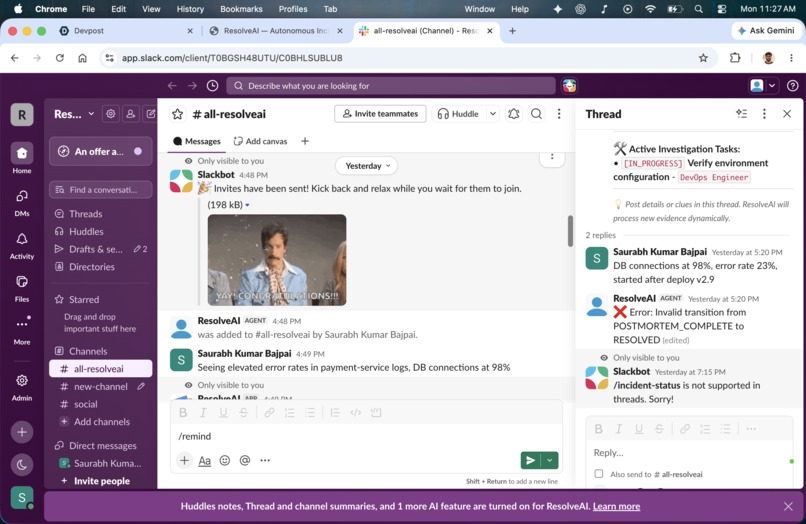This screenshot has height=524, width=806.
Task: Open the Yesterday date jump dropdown
Action: click(x=368, y=166)
